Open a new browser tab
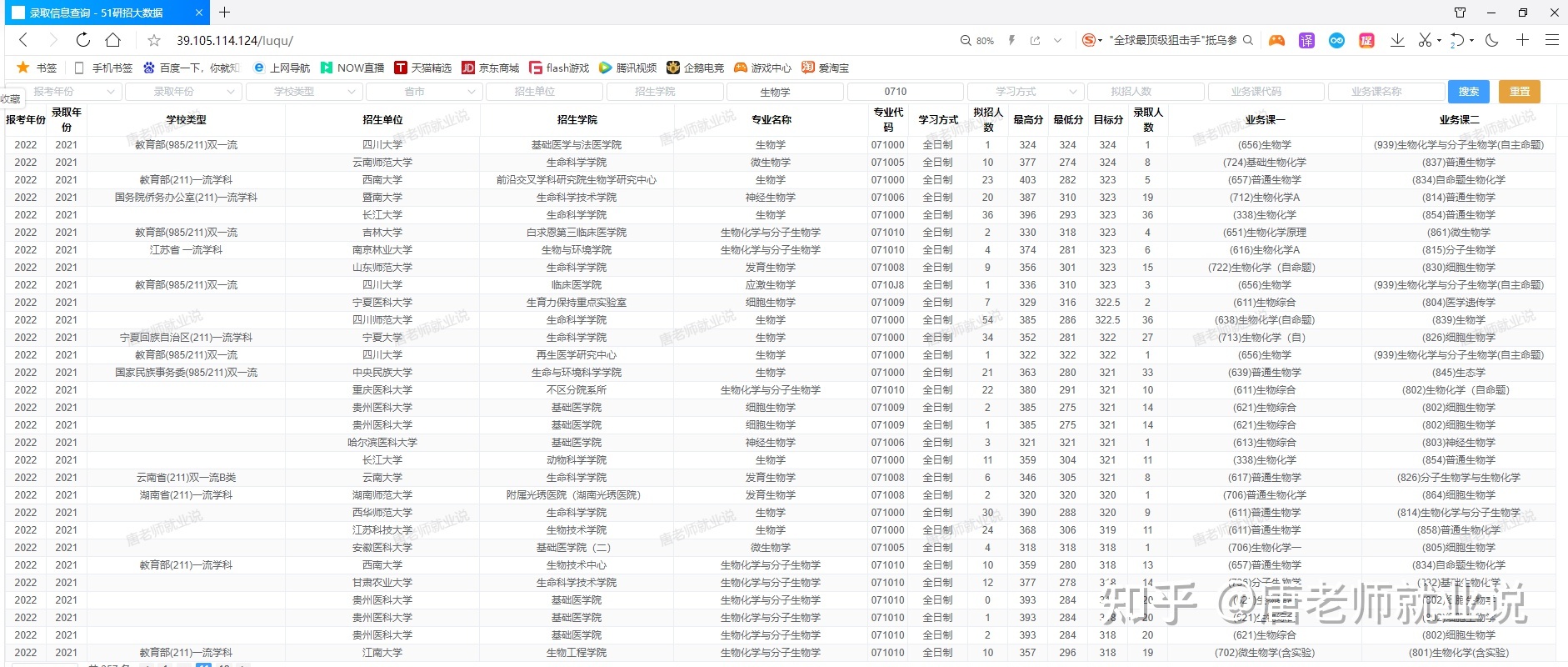The image size is (1568, 667). point(224,13)
